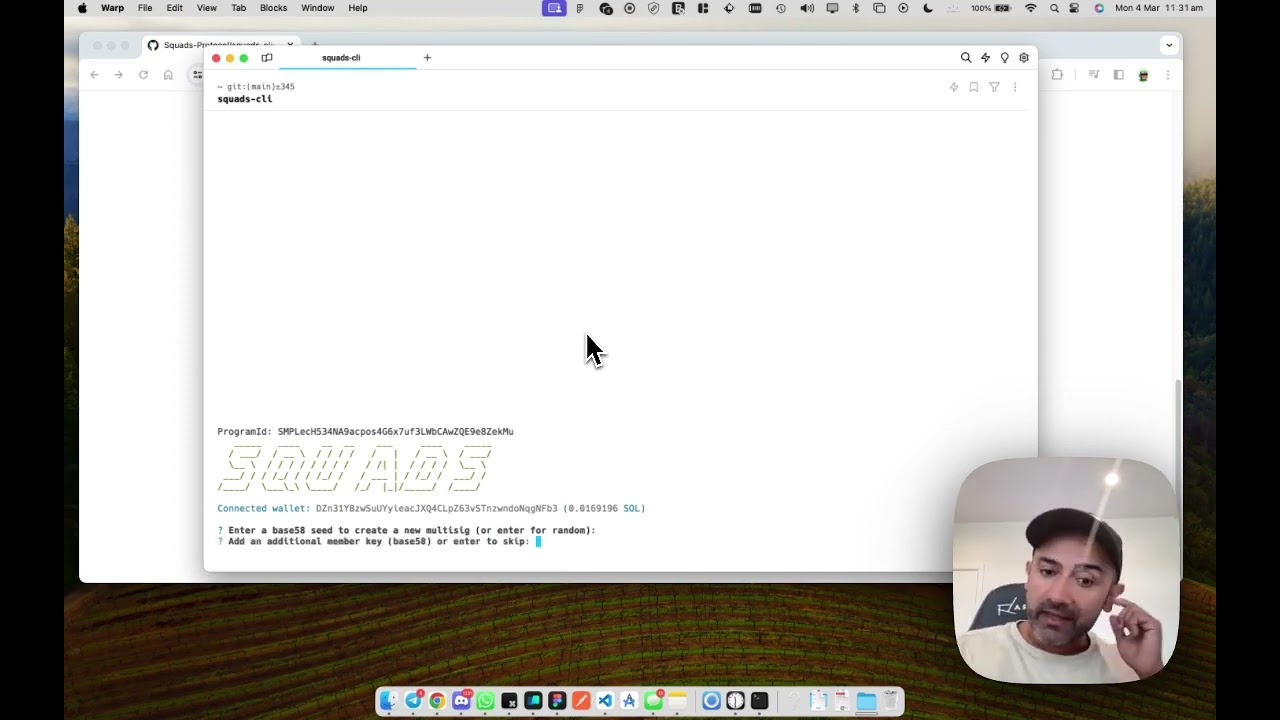Open App Store from the dock
1280x720 pixels.
pos(629,701)
